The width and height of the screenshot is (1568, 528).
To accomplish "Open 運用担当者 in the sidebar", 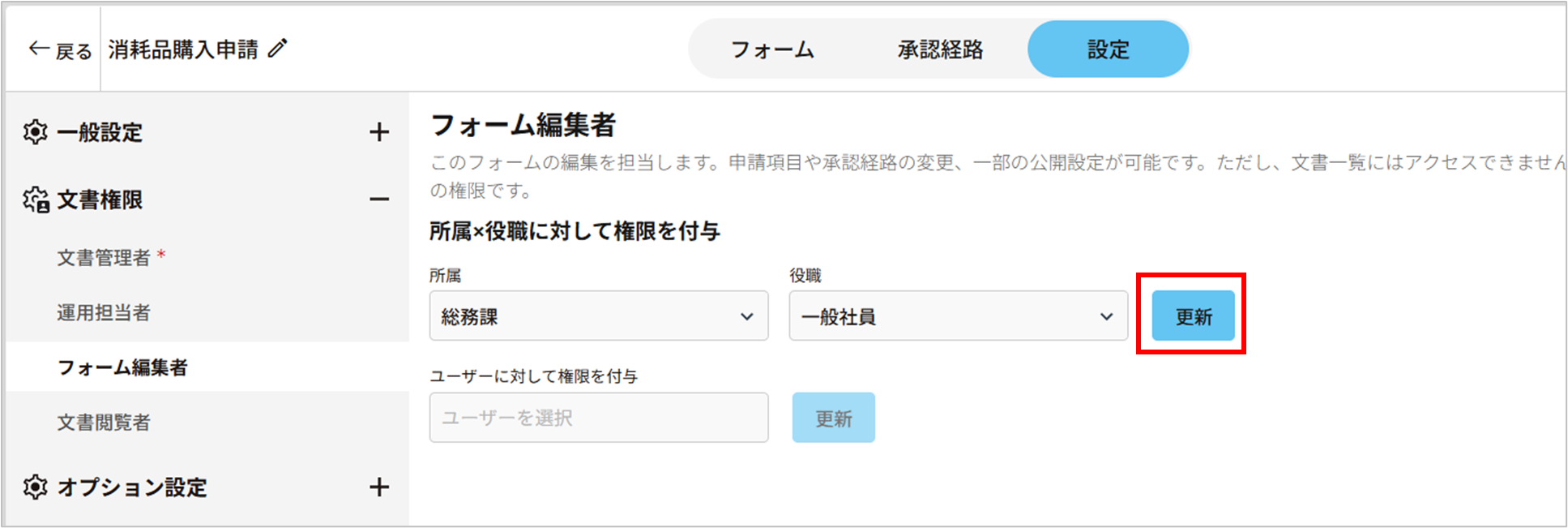I will 104,313.
